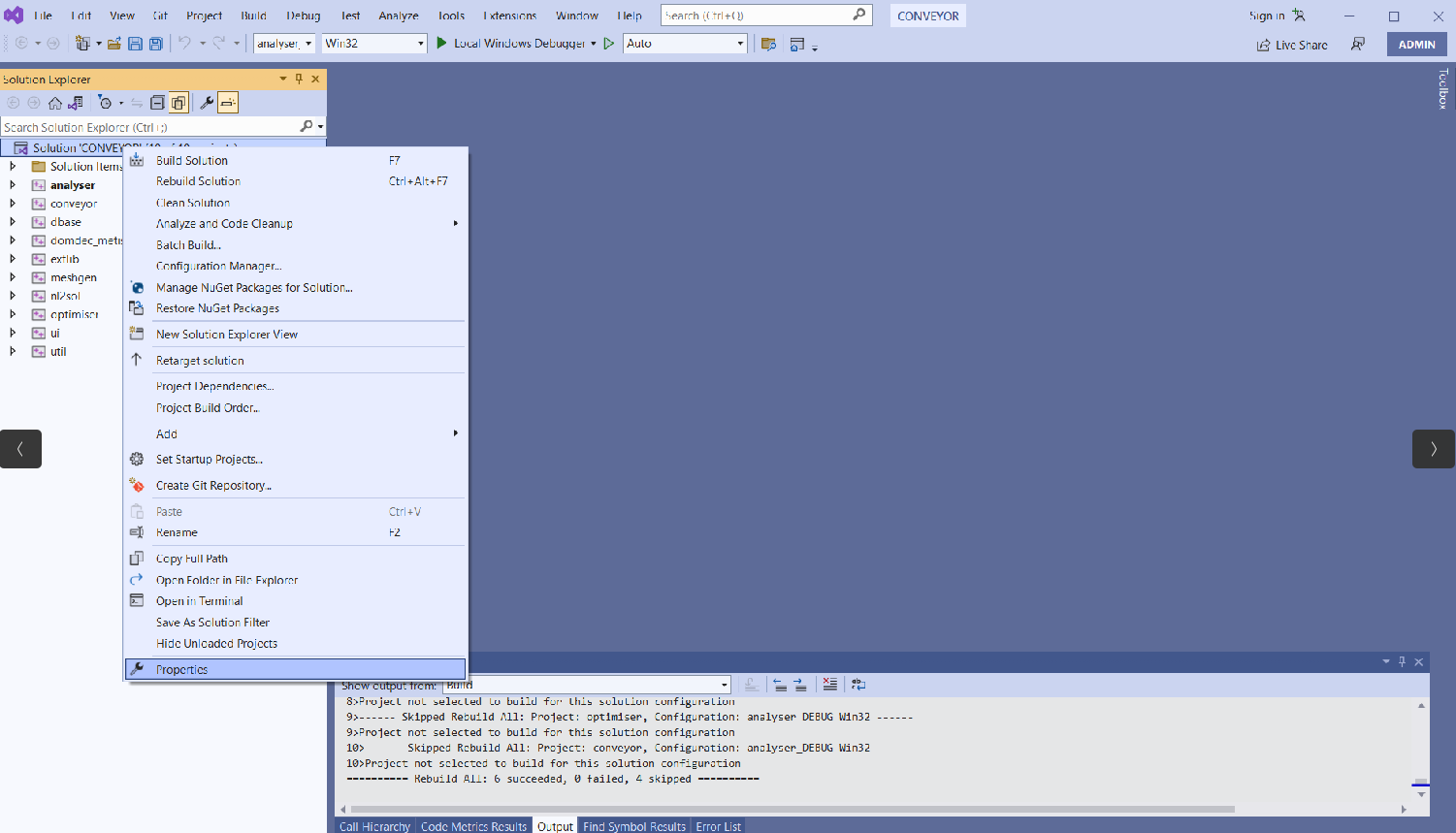
Task: Click the Search Solution Explorer field
Action: click(150, 127)
